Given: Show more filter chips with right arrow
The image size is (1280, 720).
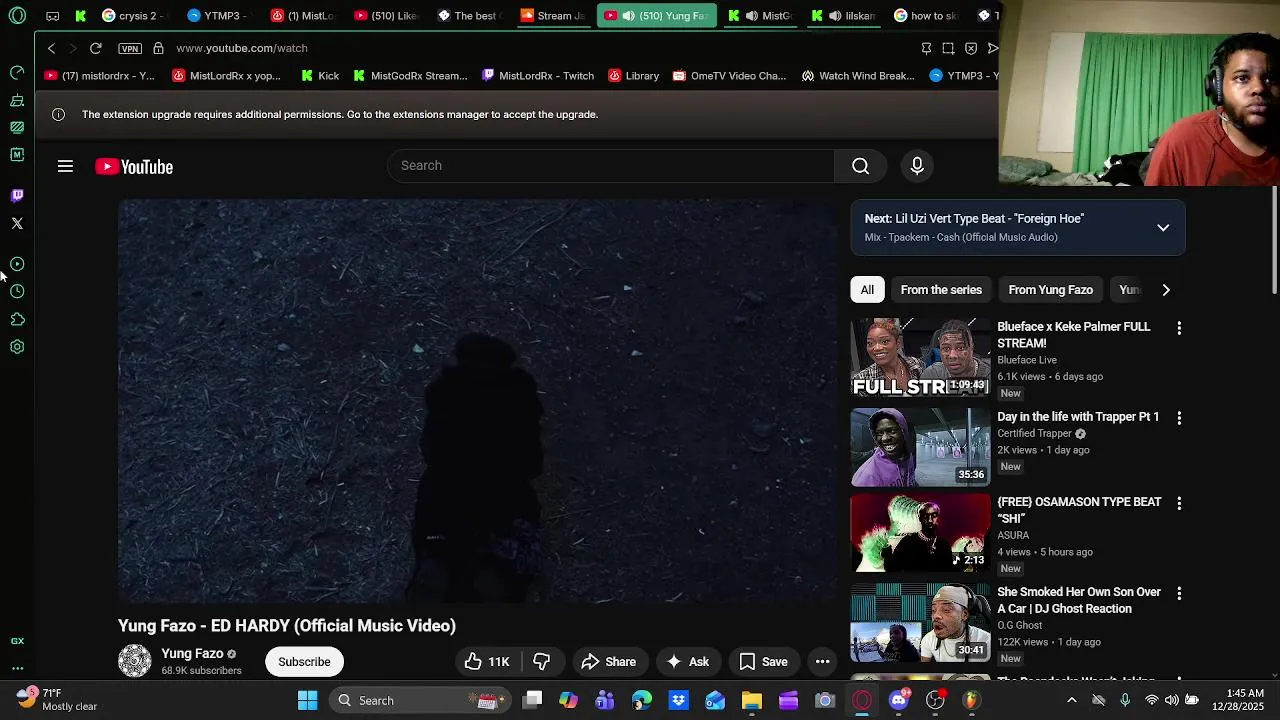Looking at the screenshot, I should pyautogui.click(x=1165, y=290).
